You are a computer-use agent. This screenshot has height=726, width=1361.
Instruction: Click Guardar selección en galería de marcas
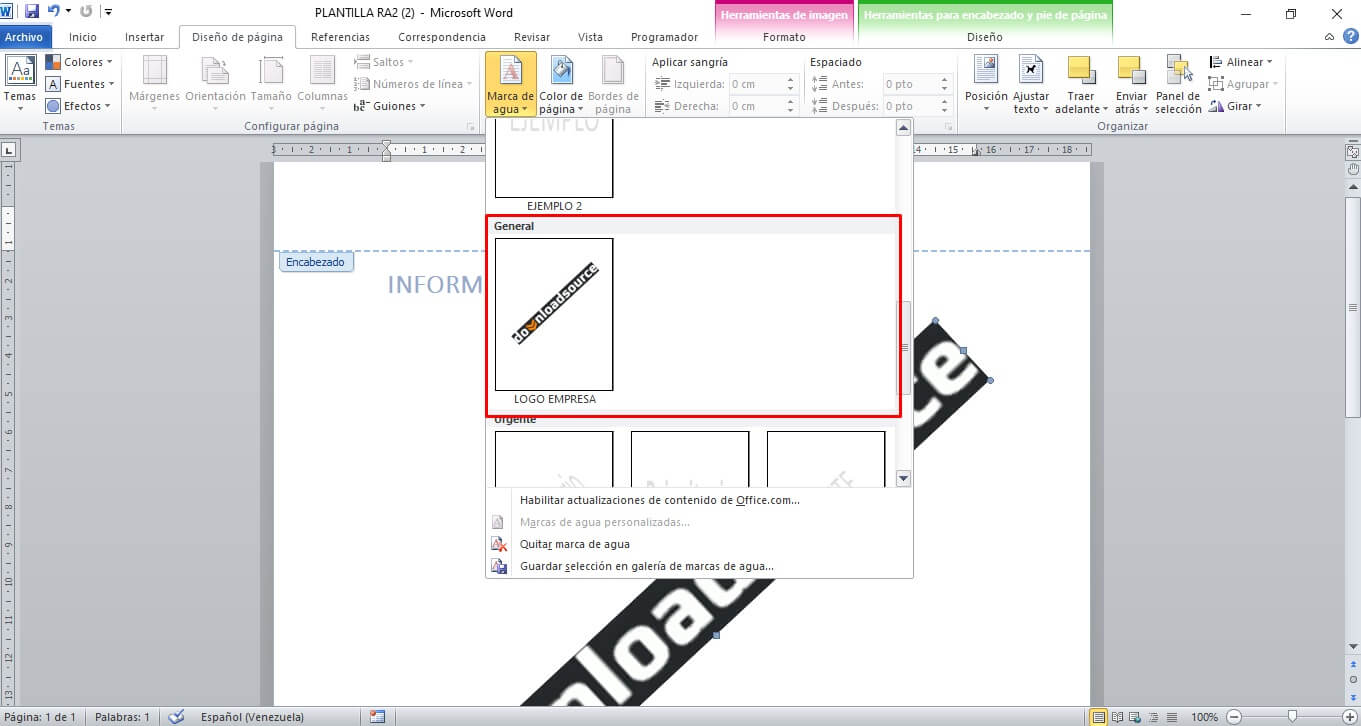[x=647, y=566]
